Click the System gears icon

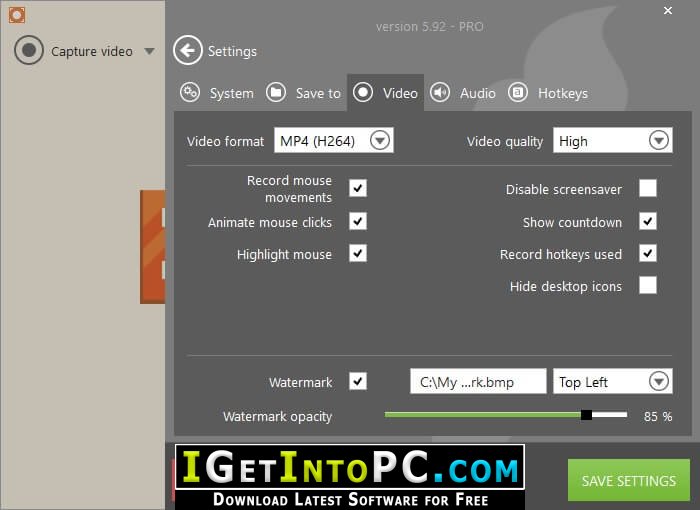(190, 93)
